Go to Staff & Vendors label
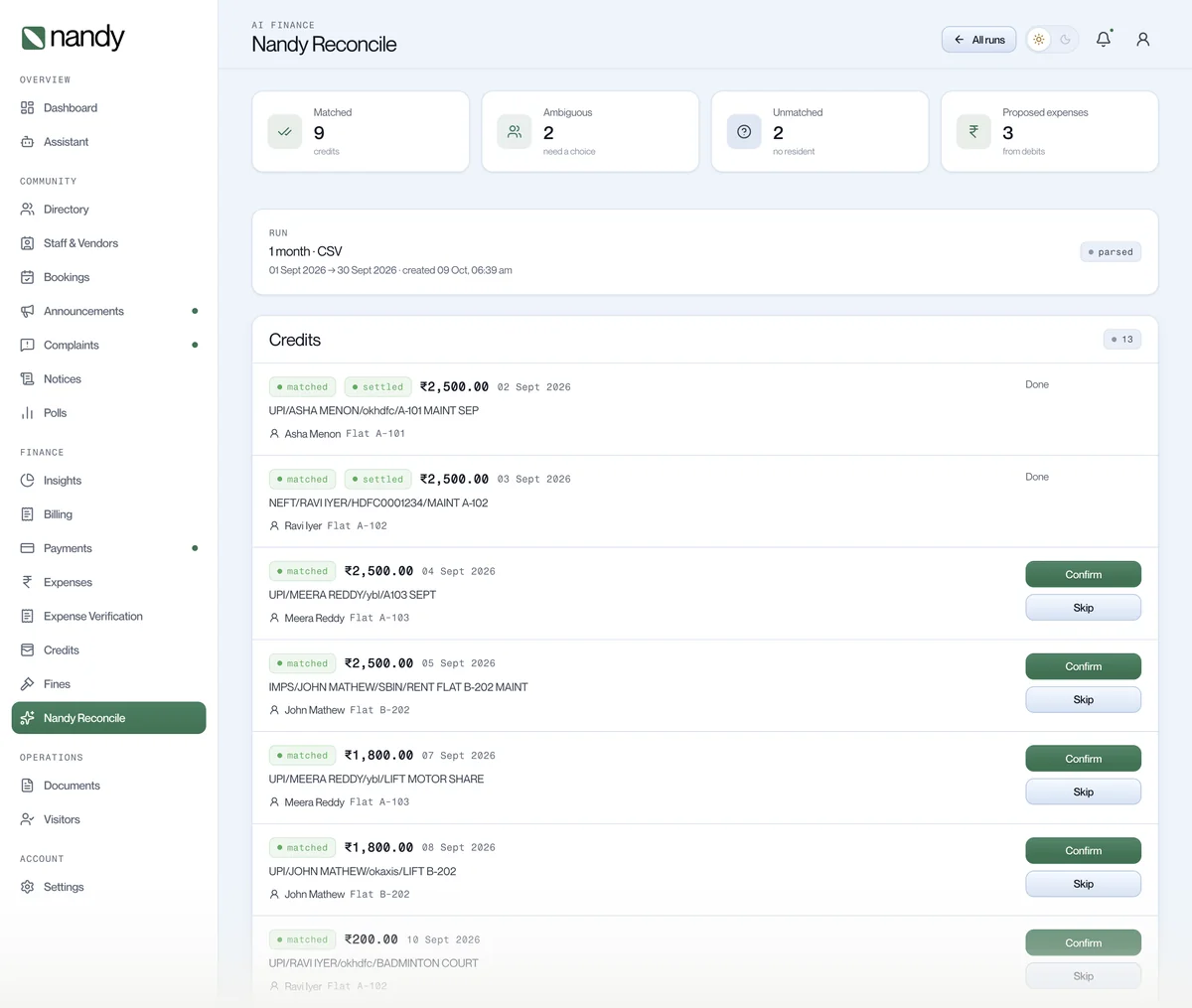Image resolution: width=1192 pixels, height=1008 pixels. point(80,243)
